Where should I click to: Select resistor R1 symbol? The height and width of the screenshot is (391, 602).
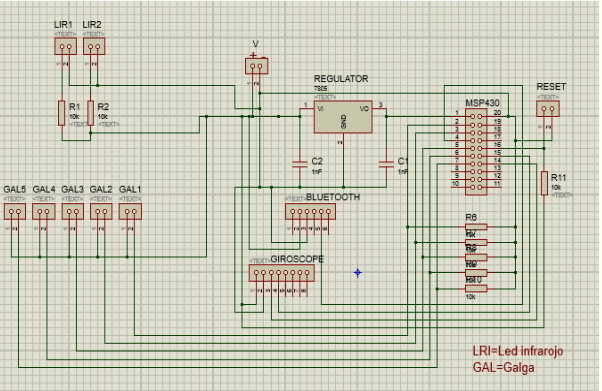tap(62, 113)
